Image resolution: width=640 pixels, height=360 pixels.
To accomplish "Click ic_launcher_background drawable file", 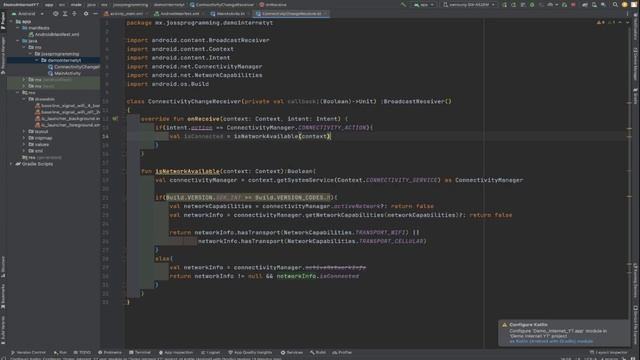I will (x=67, y=119).
